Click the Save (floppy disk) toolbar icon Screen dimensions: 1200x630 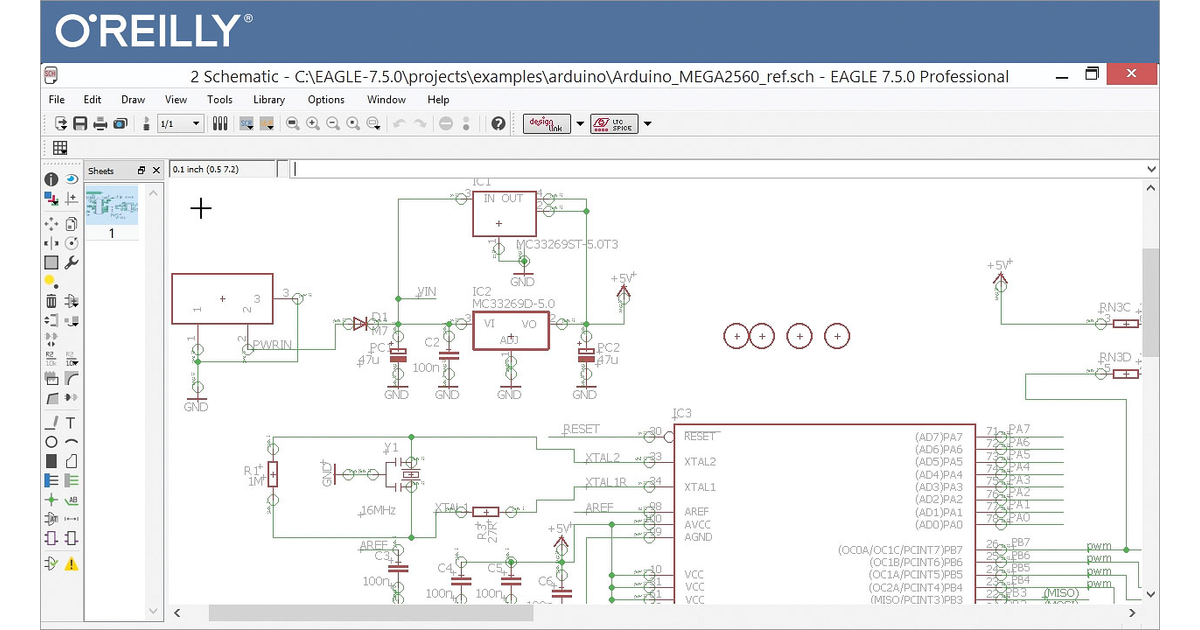[x=80, y=123]
